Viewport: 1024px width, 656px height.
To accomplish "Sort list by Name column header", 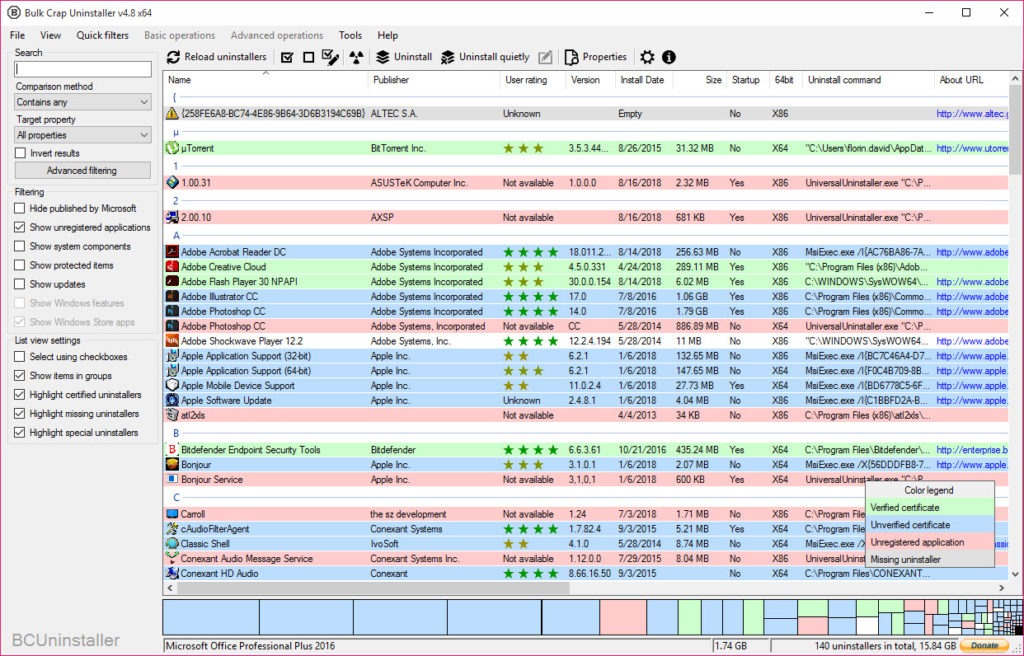I will point(266,80).
